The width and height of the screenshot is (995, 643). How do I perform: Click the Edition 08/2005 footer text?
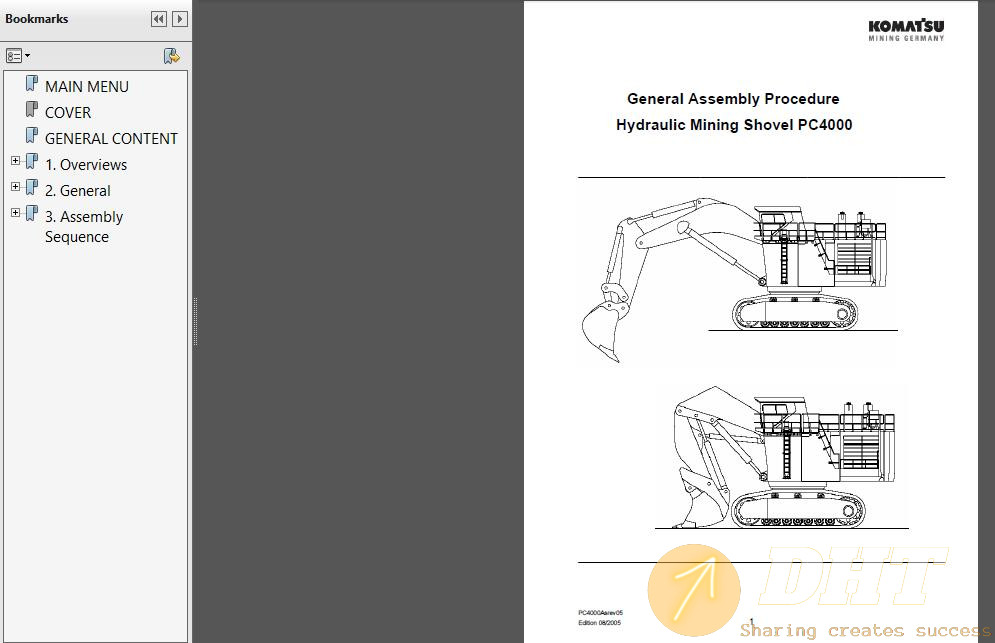600,623
